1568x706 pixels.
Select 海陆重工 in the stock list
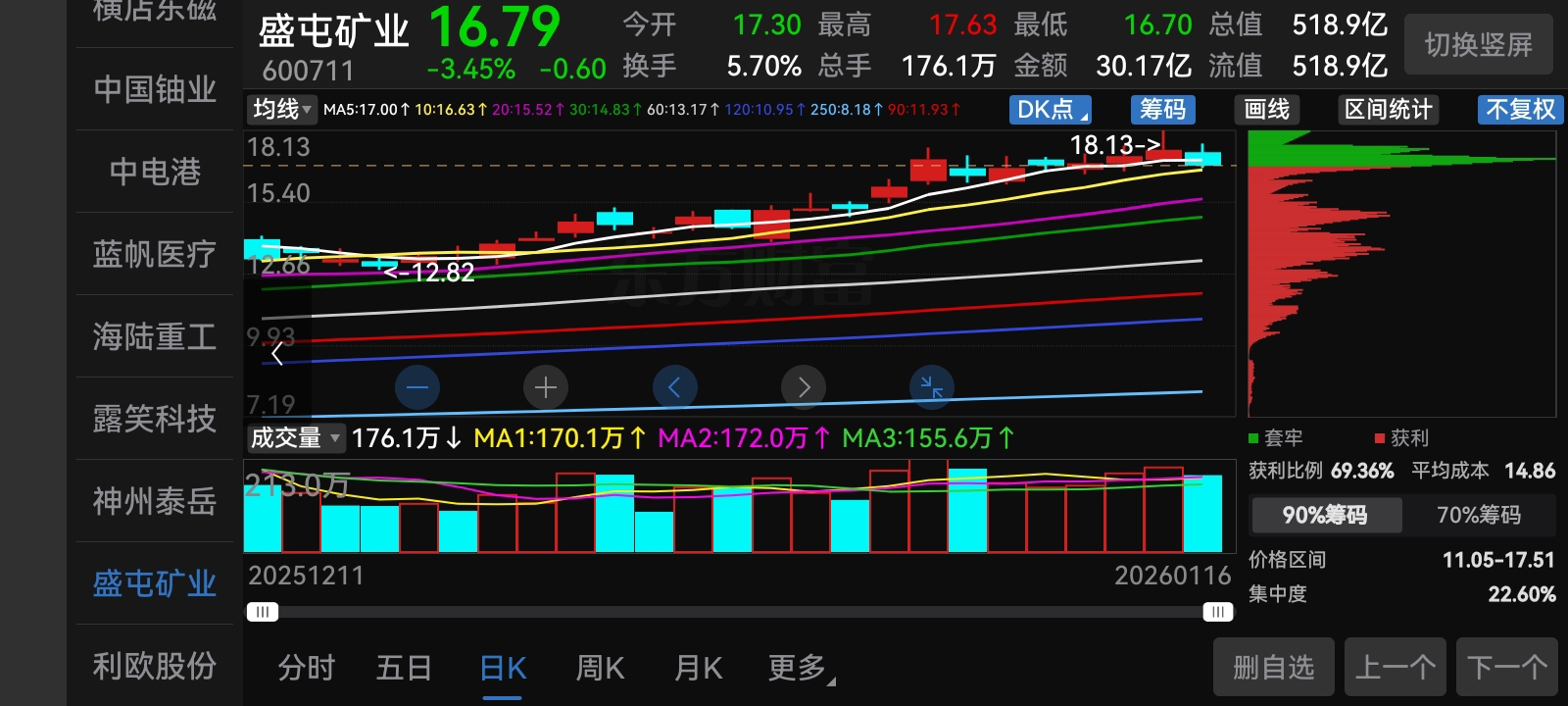(x=155, y=336)
